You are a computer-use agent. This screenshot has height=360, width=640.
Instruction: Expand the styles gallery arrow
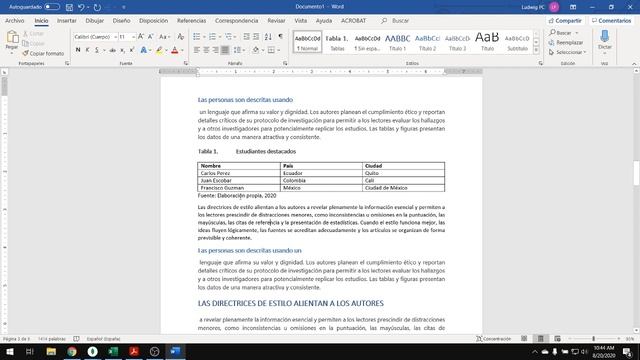point(536,50)
